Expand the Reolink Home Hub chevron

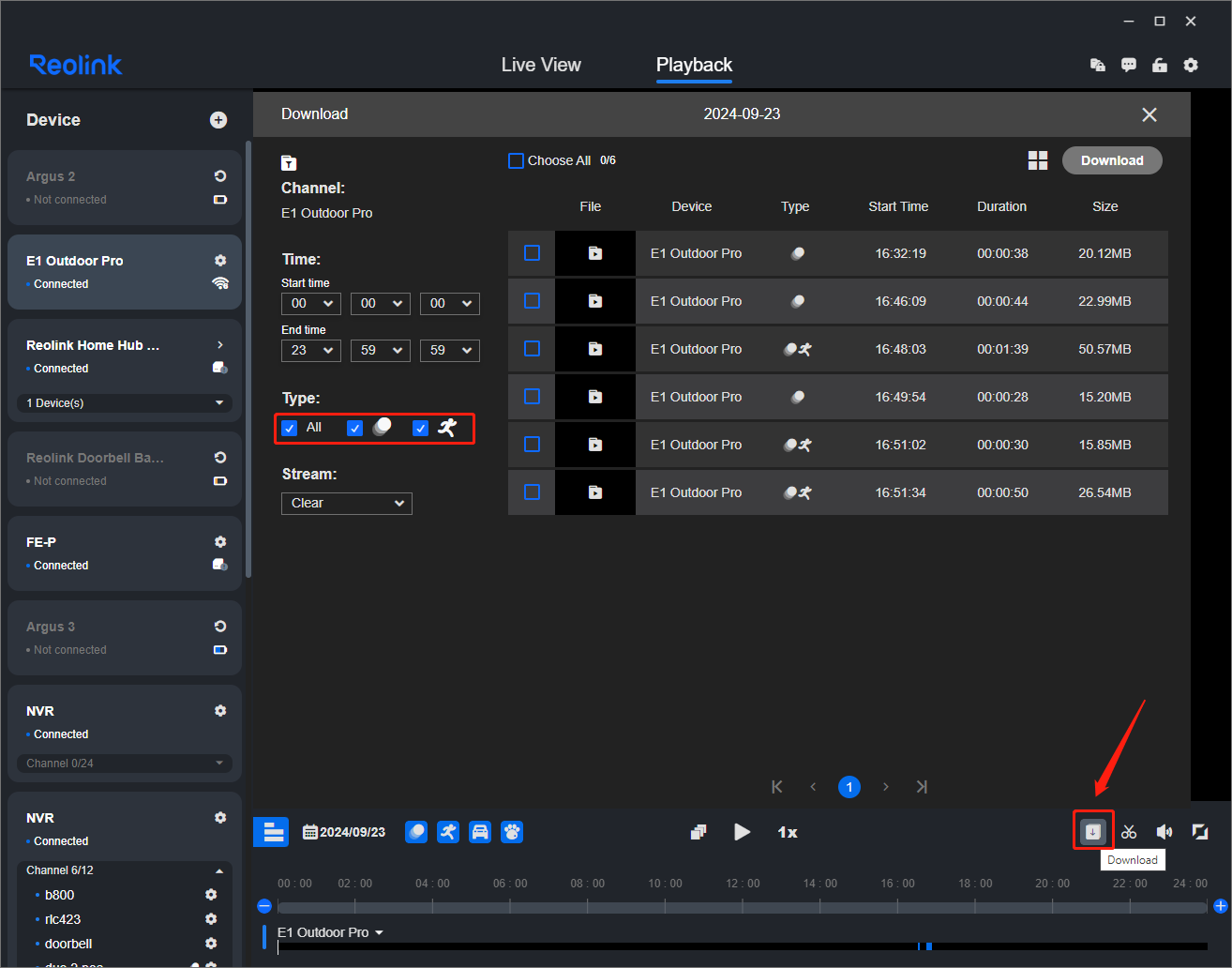[220, 345]
